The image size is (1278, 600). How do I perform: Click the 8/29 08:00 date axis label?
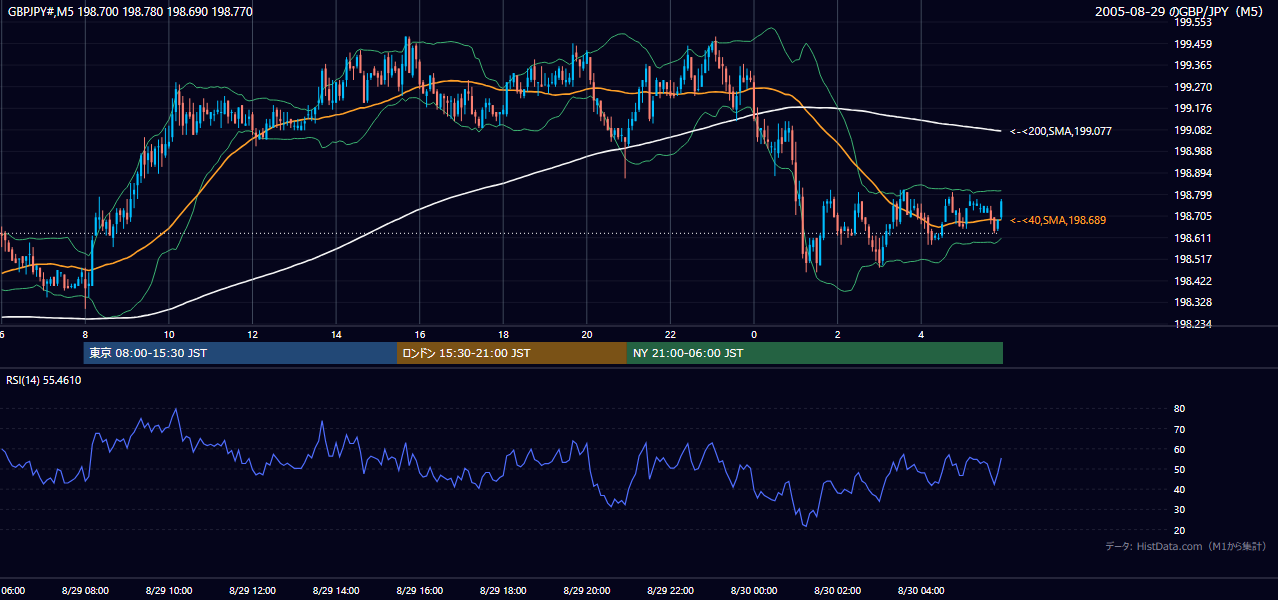coord(85,591)
